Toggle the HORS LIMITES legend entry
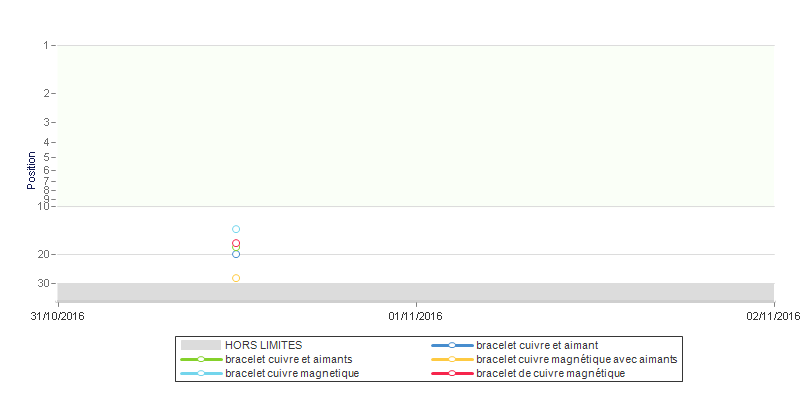 242,345
